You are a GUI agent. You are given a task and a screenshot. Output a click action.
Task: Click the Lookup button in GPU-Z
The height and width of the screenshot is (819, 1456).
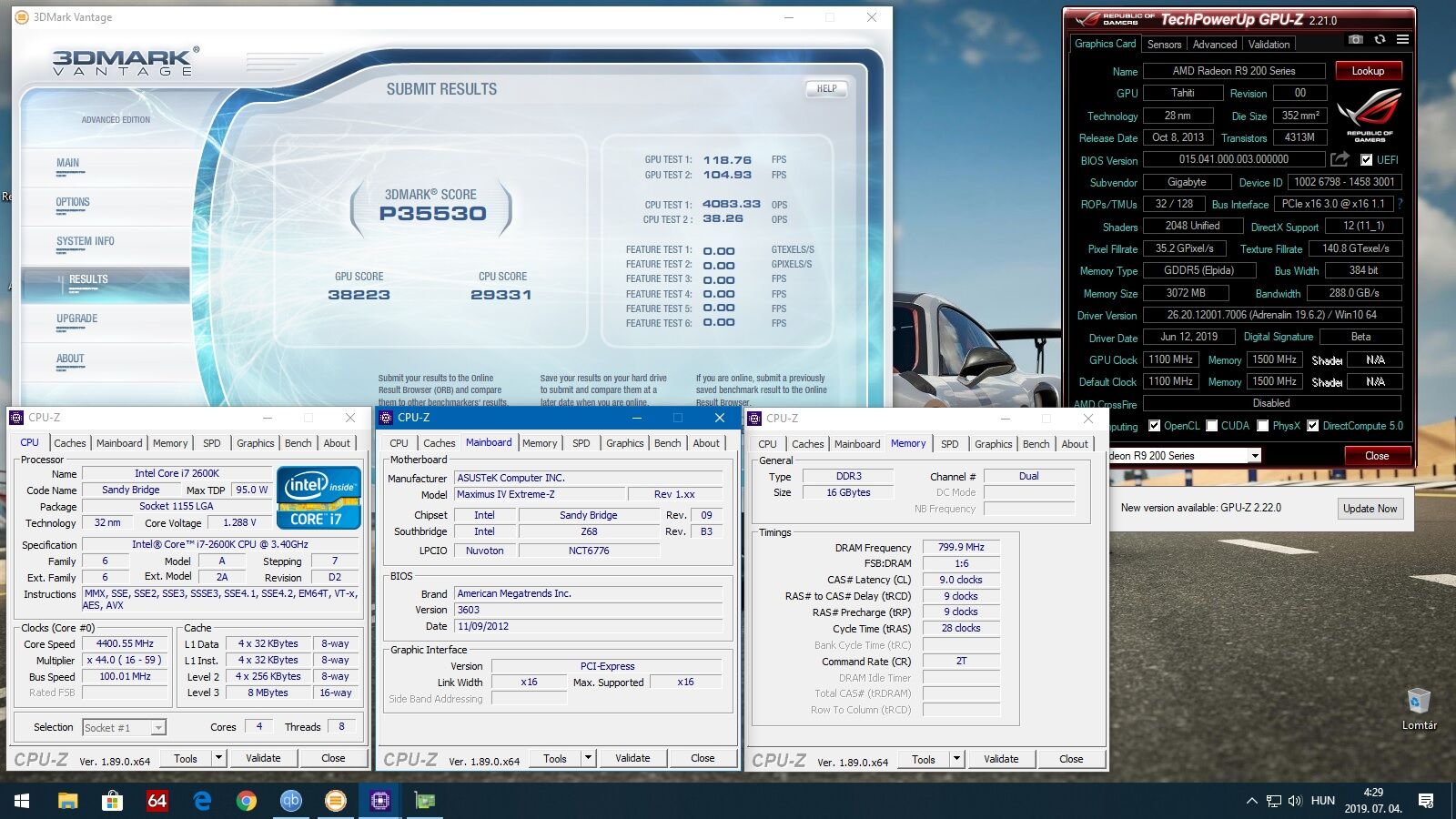pyautogui.click(x=1368, y=71)
